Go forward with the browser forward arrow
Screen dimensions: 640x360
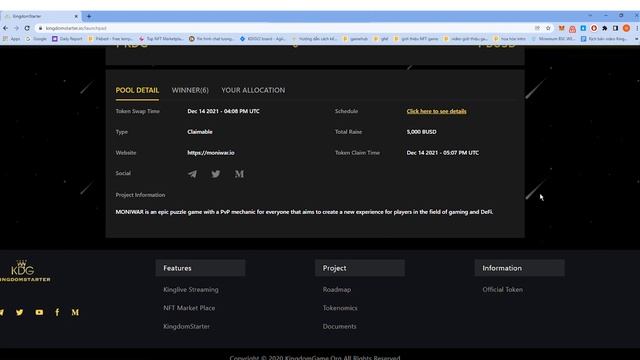[x=16, y=28]
